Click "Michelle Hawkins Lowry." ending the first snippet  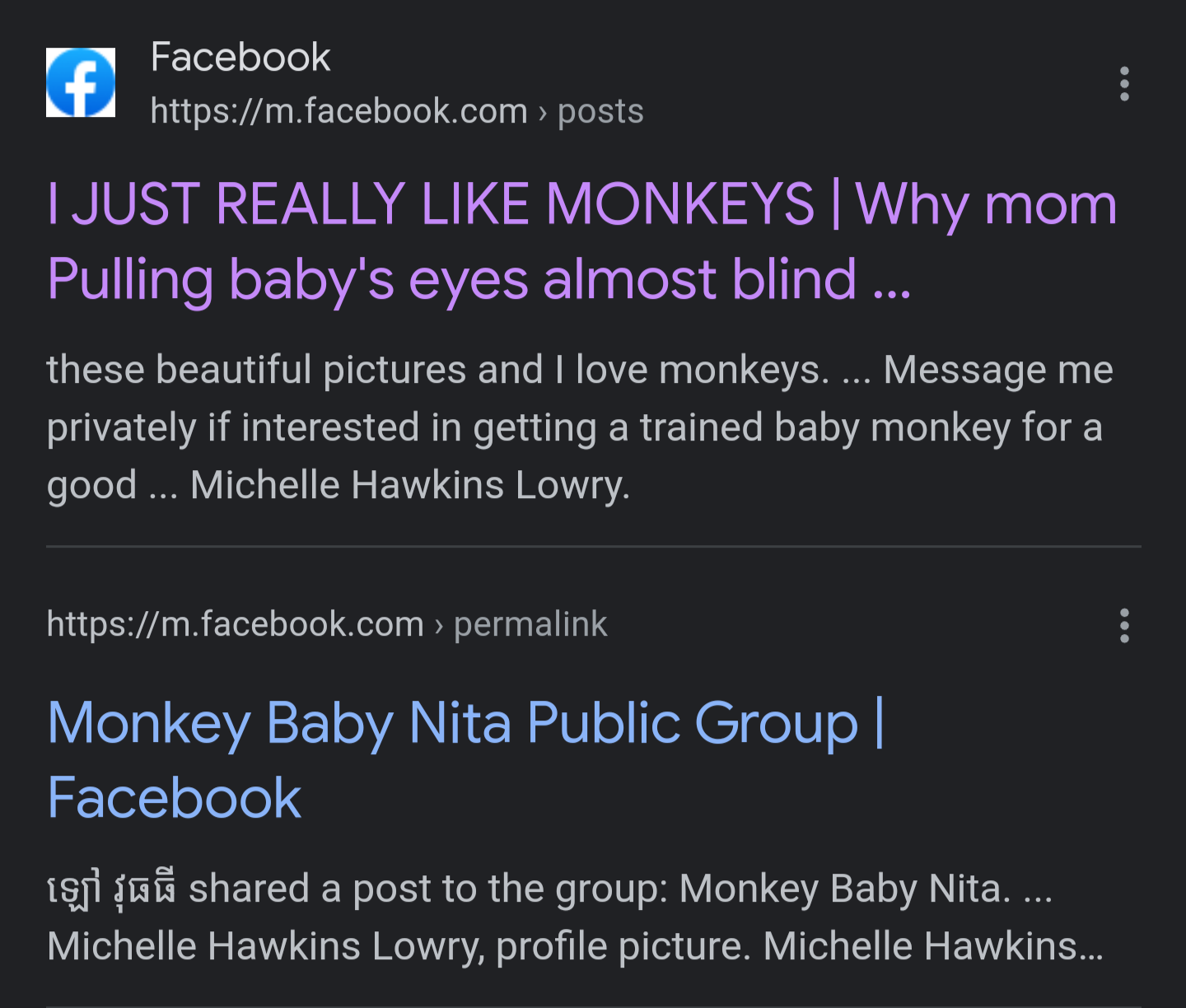(x=409, y=485)
